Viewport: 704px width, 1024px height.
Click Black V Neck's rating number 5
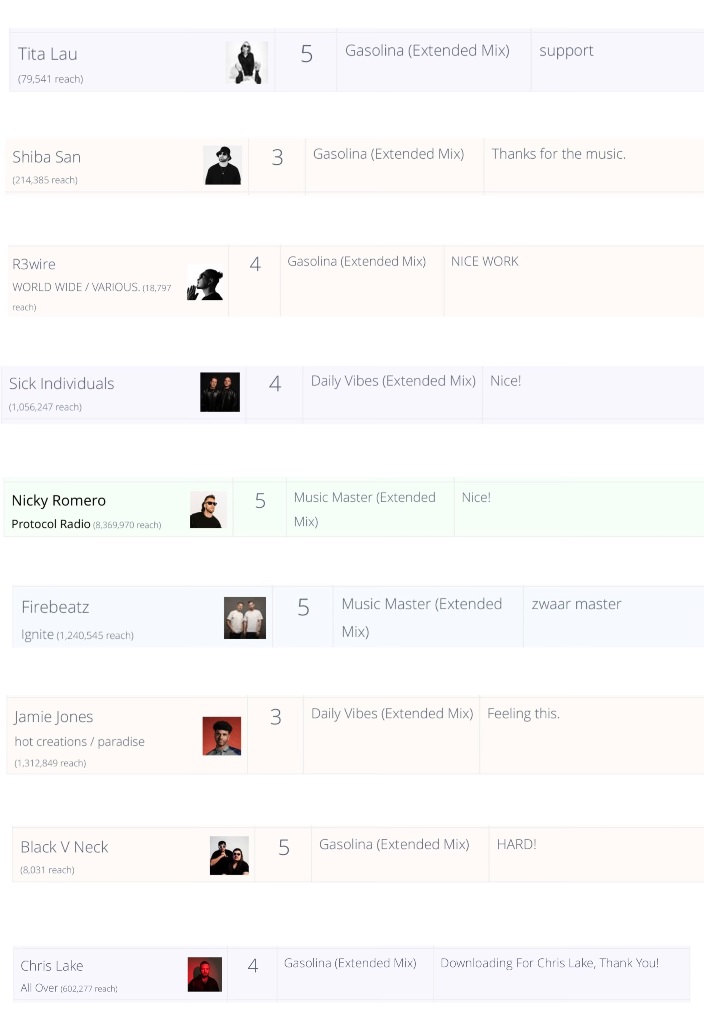pos(284,848)
